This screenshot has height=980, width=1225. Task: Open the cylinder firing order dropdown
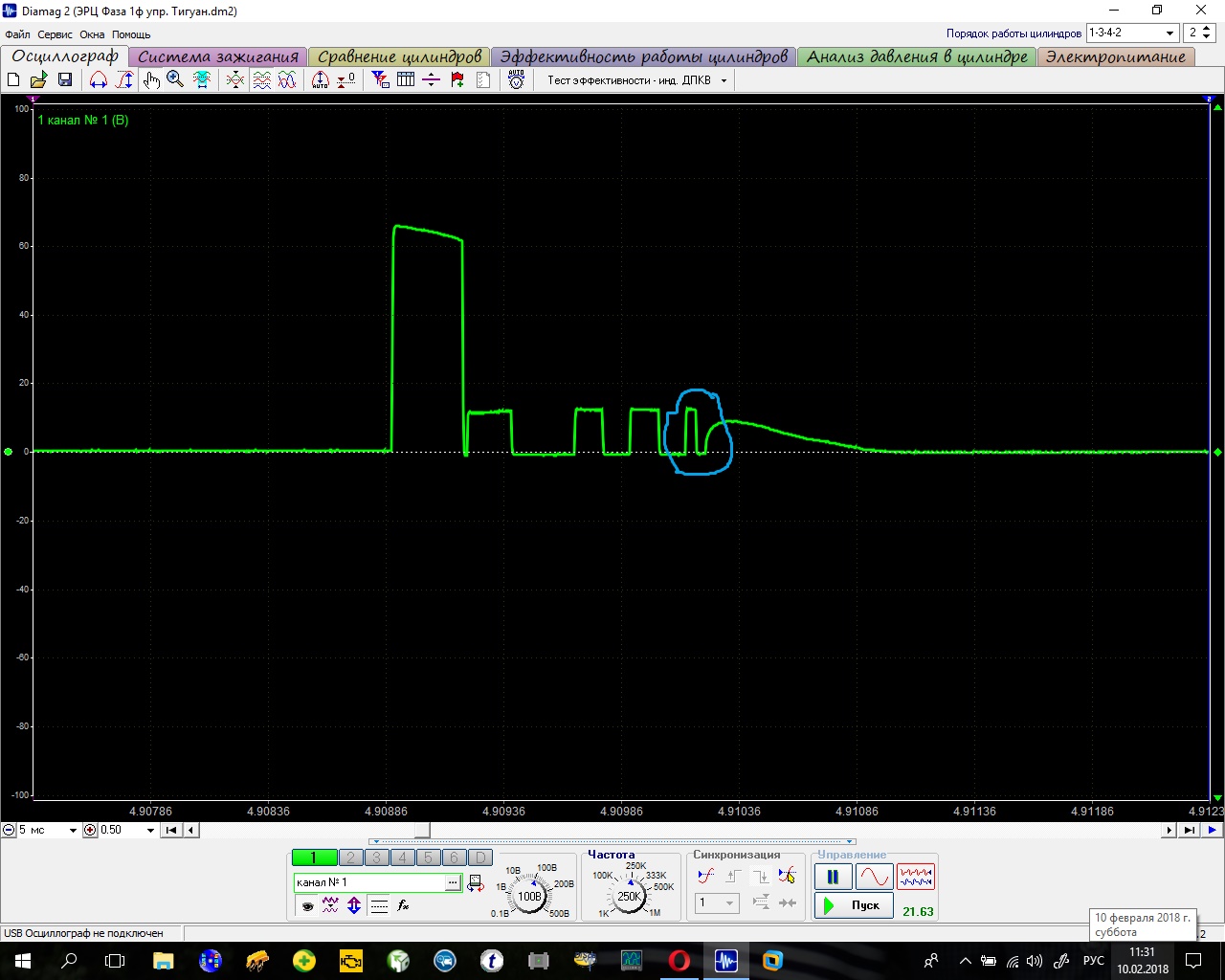(x=1169, y=33)
